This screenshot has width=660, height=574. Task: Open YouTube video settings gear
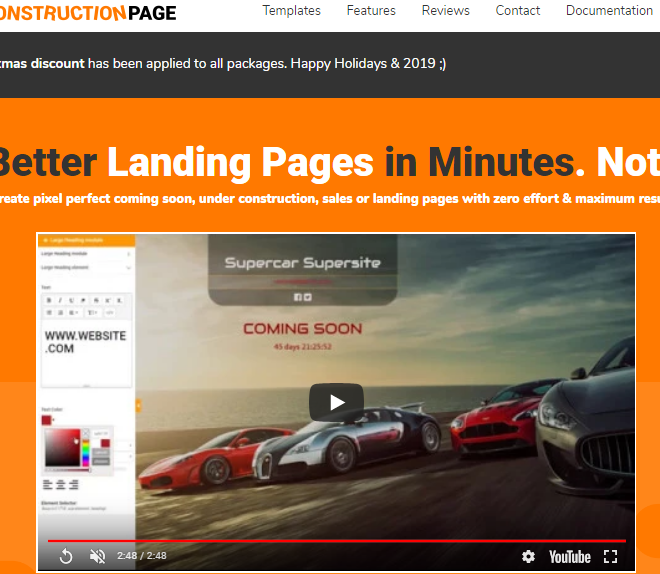point(528,557)
